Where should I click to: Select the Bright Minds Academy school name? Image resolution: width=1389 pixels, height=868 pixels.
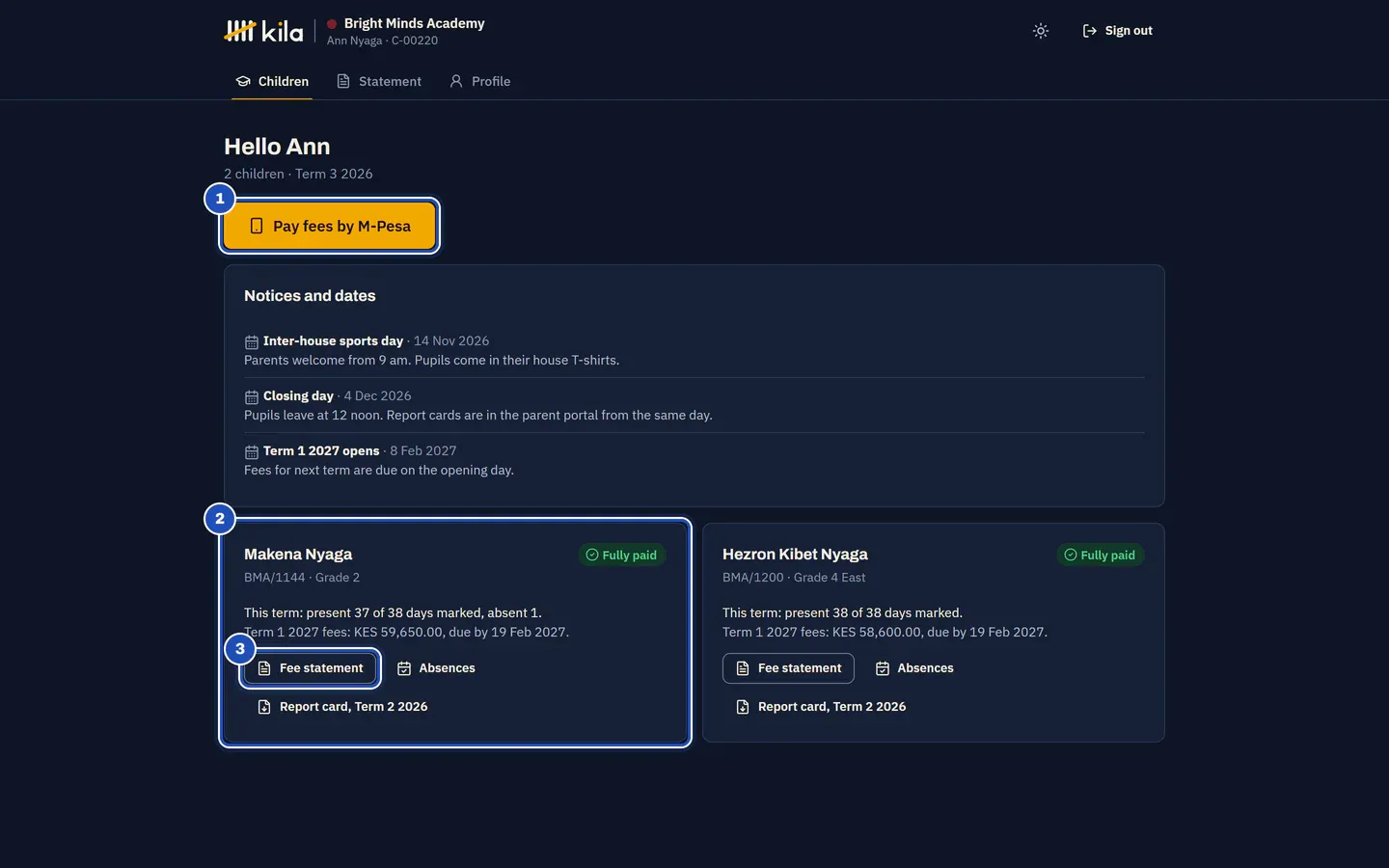415,23
